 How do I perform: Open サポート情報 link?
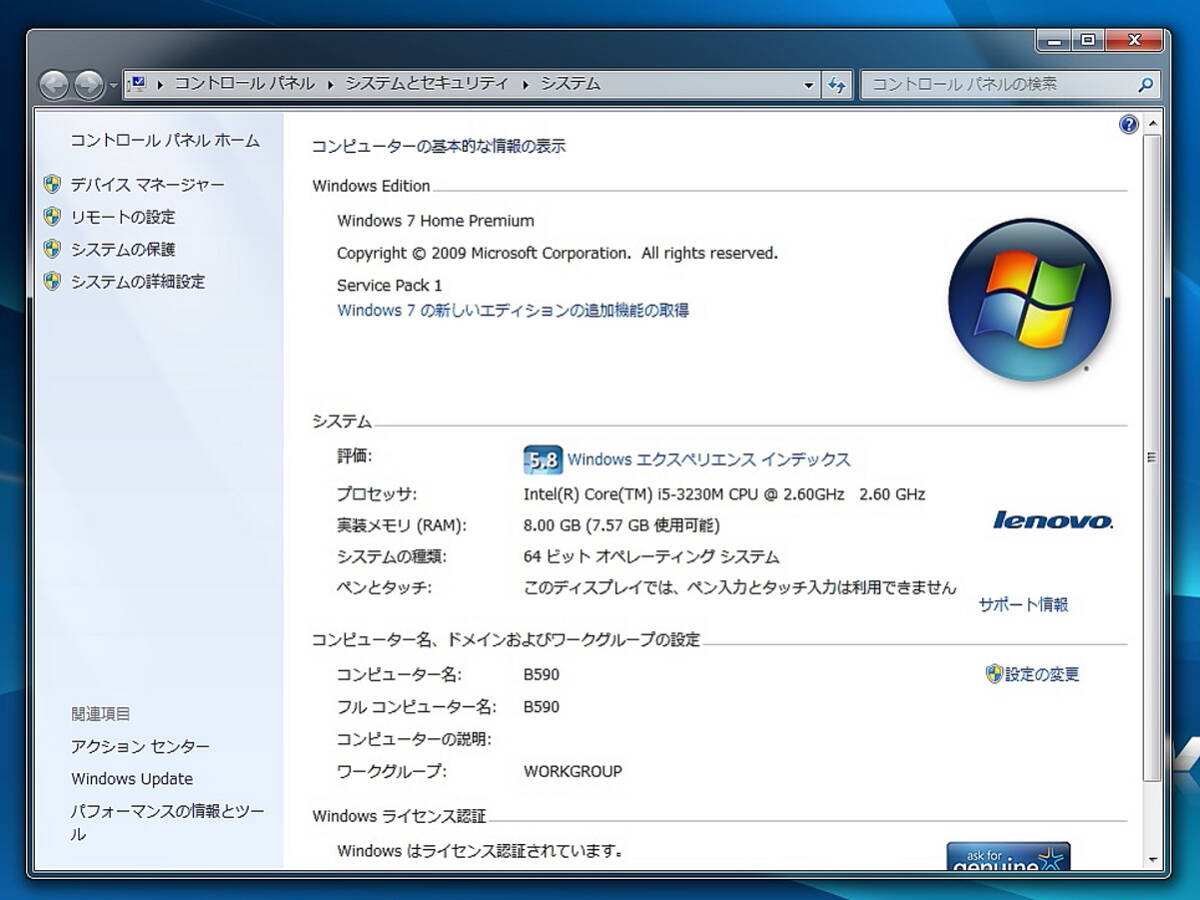click(x=1023, y=604)
